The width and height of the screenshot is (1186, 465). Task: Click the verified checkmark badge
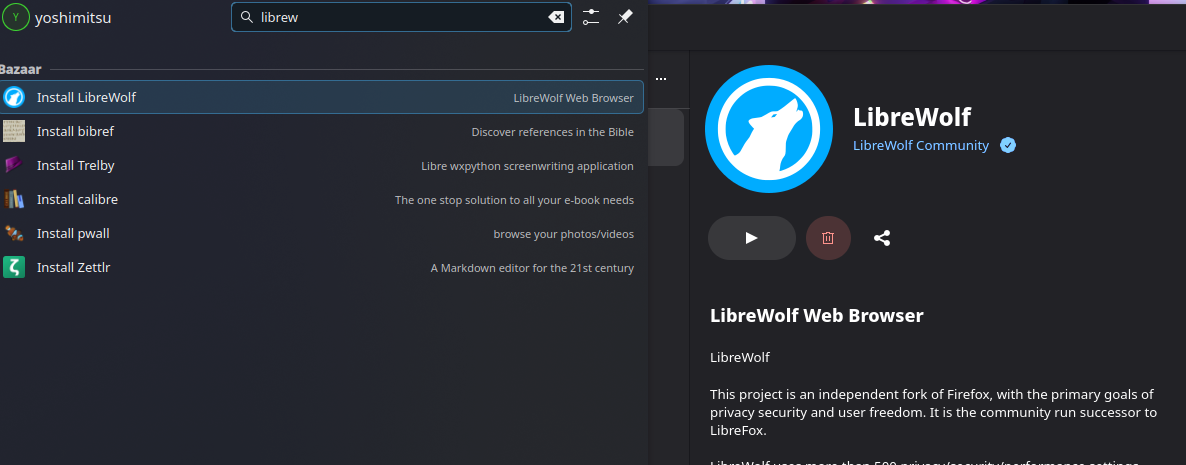click(1007, 145)
